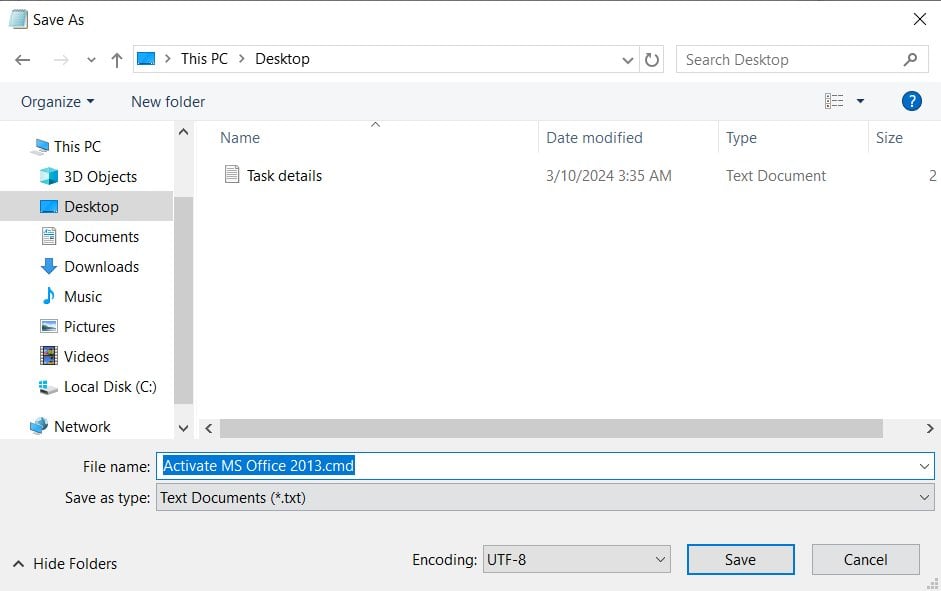Create a New folder
The image size is (941, 591).
pos(168,101)
